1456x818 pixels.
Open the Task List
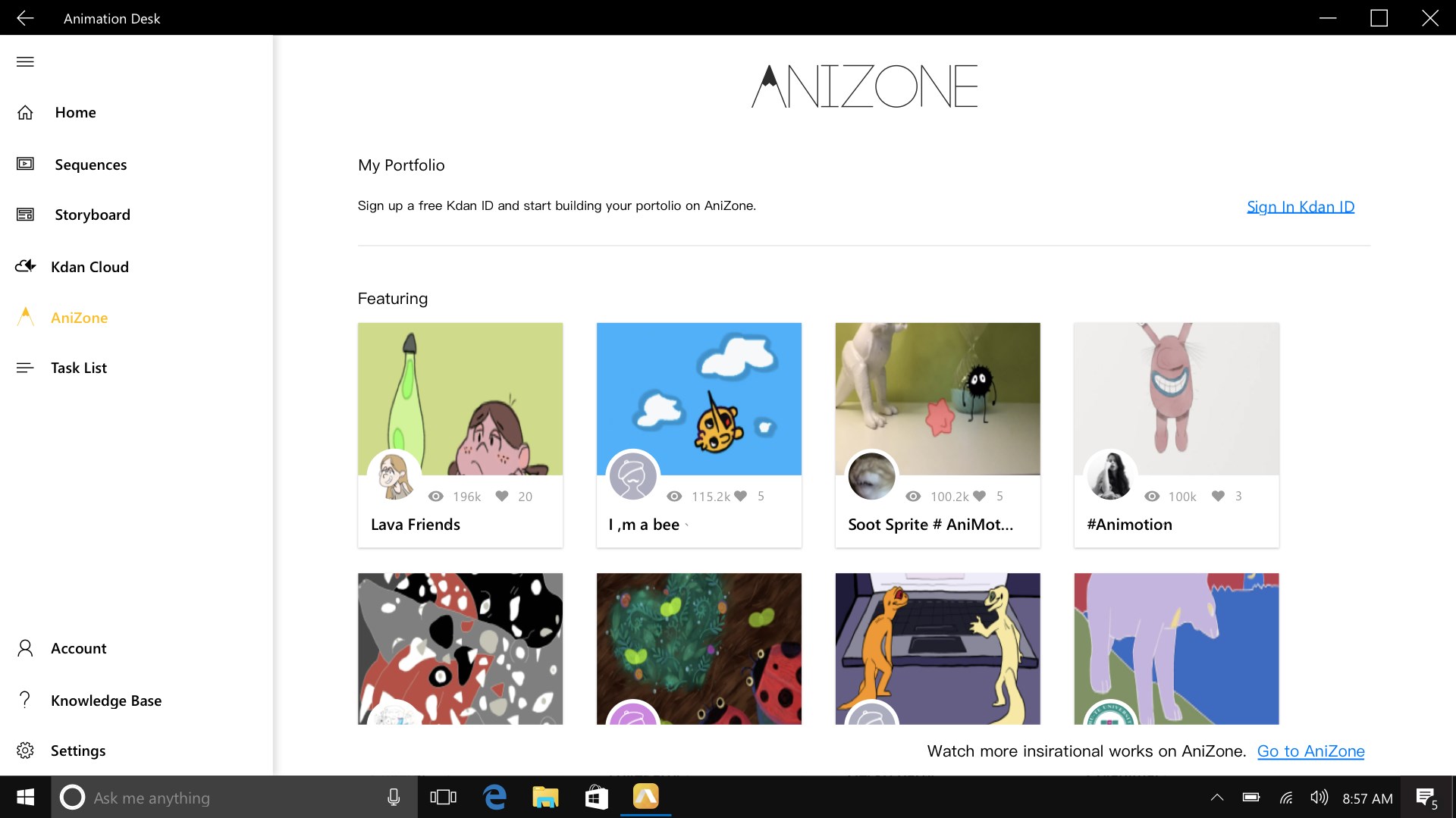(78, 368)
